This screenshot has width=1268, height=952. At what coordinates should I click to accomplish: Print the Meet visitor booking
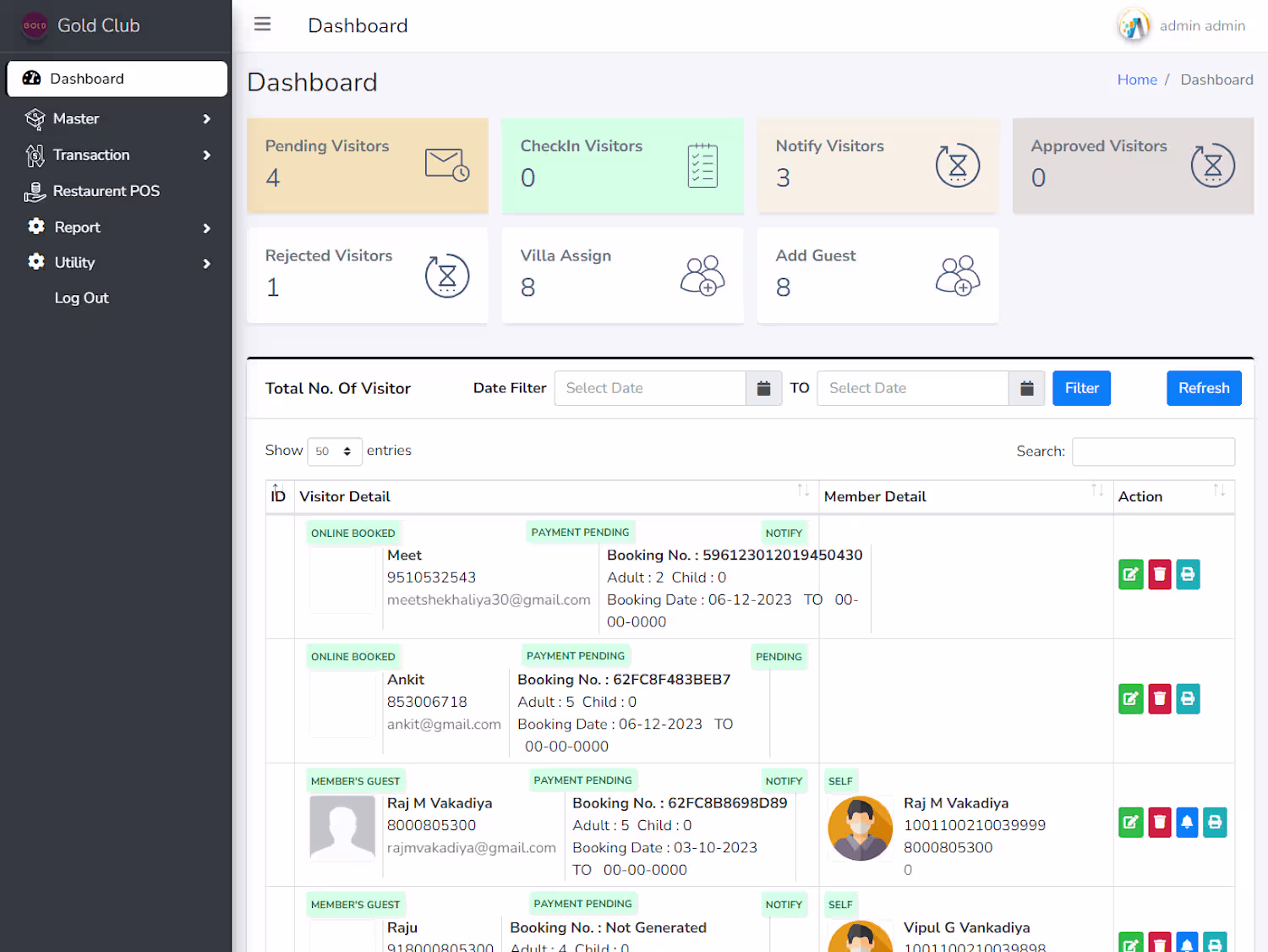click(x=1188, y=575)
